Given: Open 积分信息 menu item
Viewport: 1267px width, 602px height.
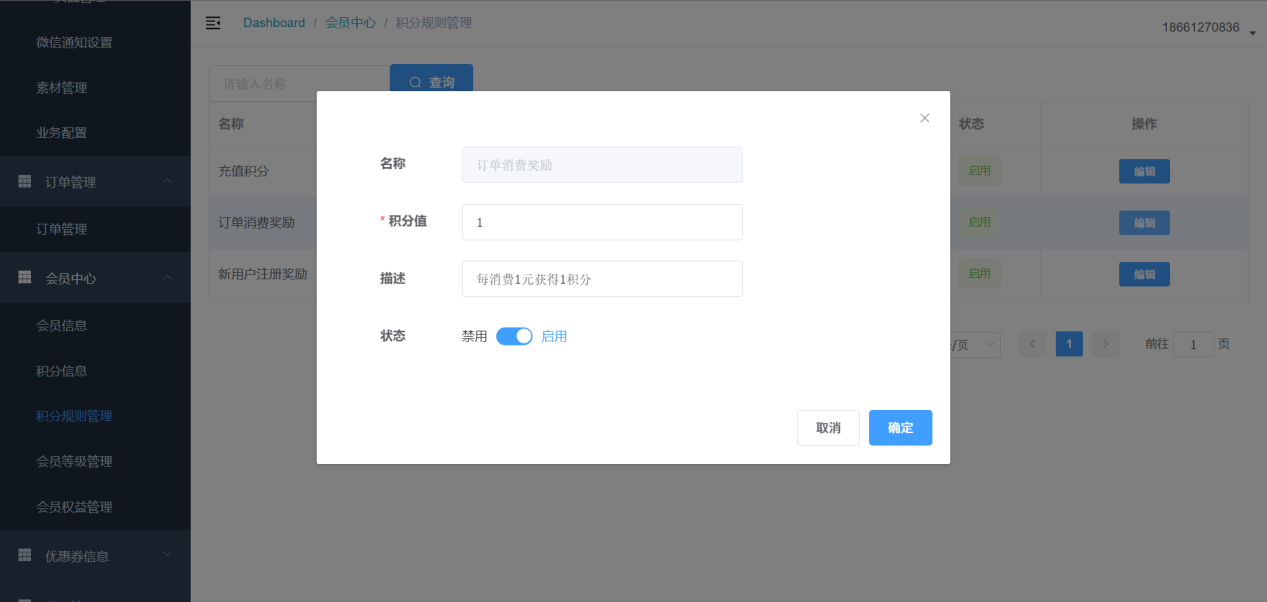Looking at the screenshot, I should (x=62, y=371).
